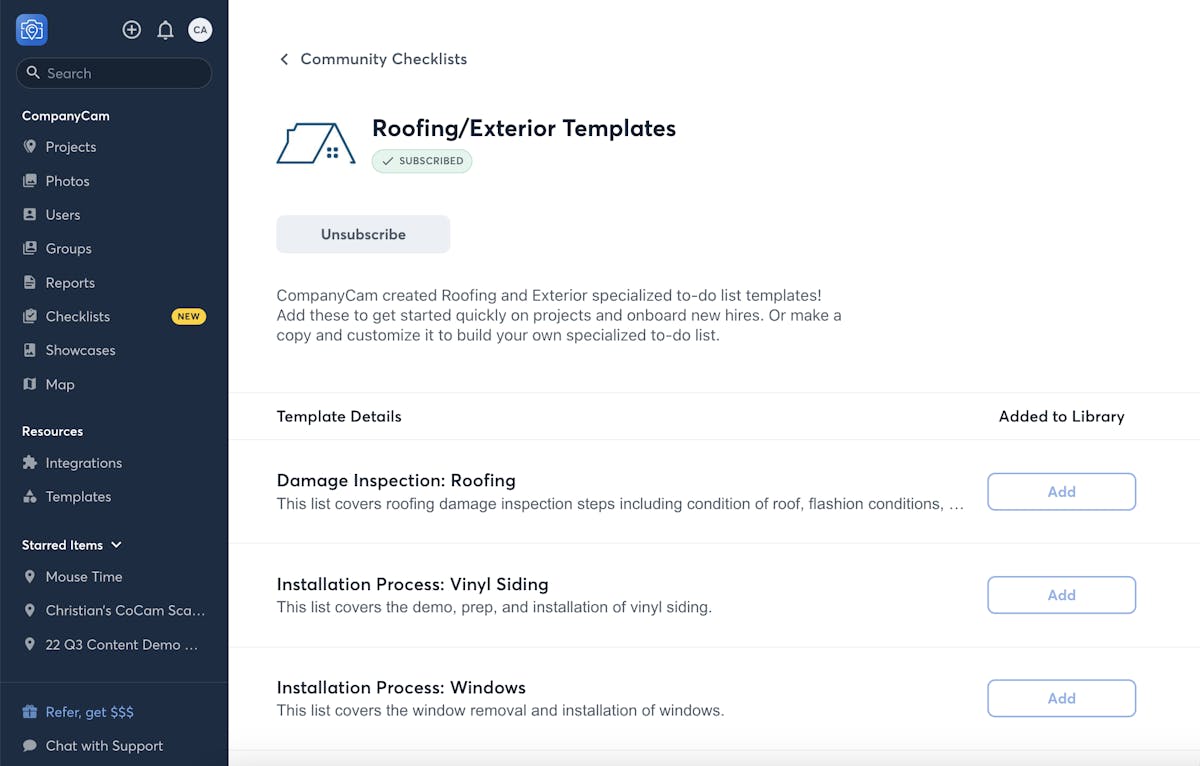
Task: Add the Installation Process: Windows template
Action: point(1061,698)
